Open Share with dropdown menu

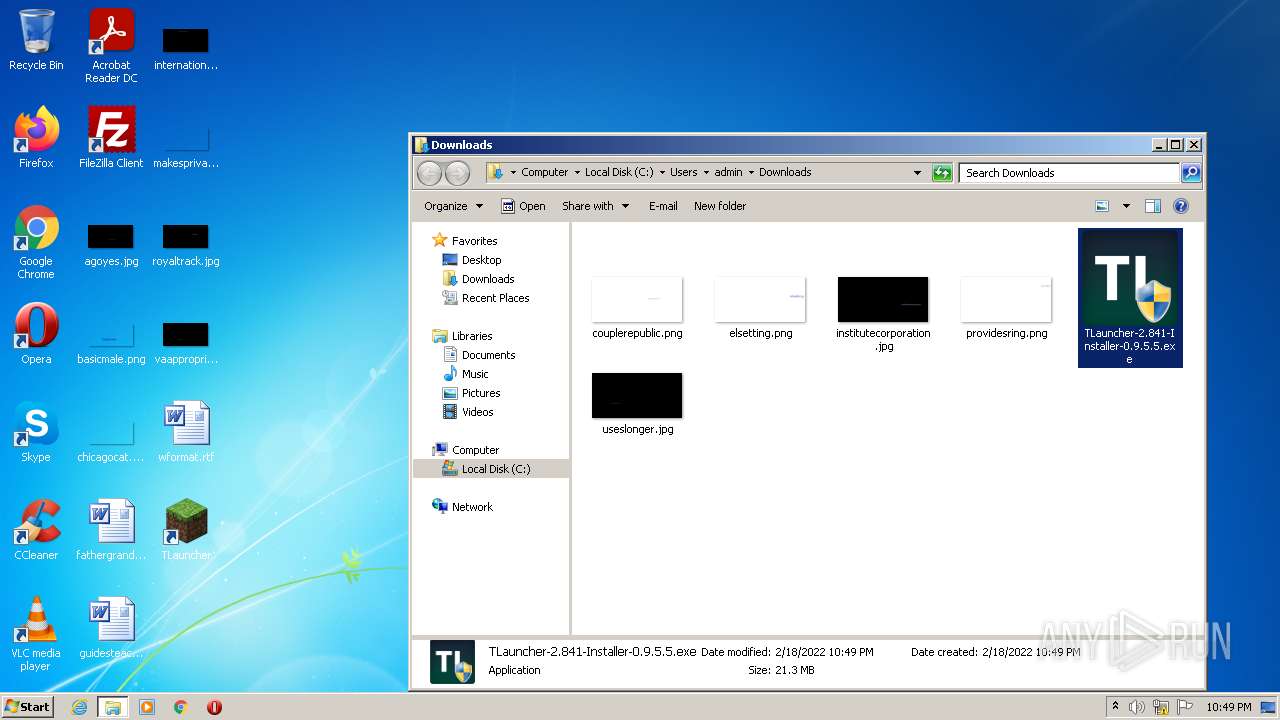tap(595, 206)
